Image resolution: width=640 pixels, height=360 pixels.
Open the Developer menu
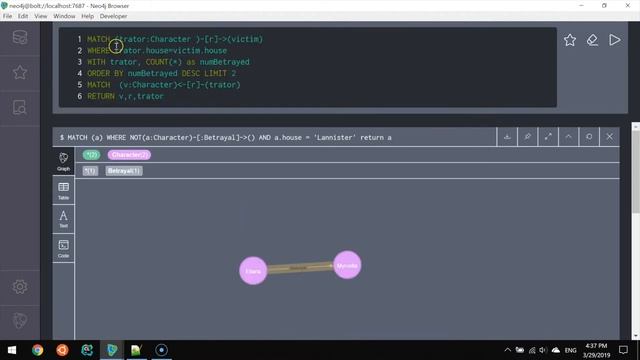pyautogui.click(x=113, y=16)
